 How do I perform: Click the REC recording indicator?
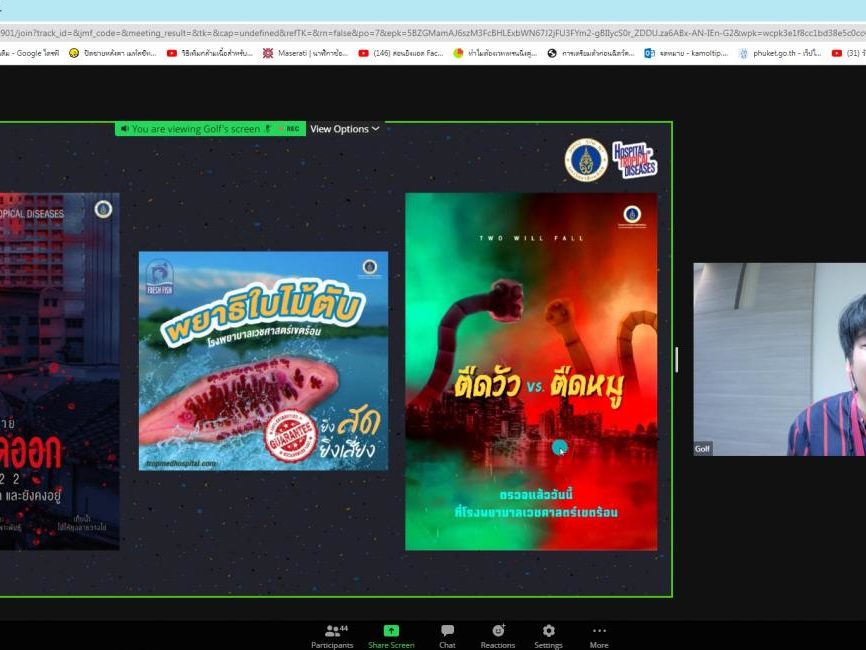point(291,129)
